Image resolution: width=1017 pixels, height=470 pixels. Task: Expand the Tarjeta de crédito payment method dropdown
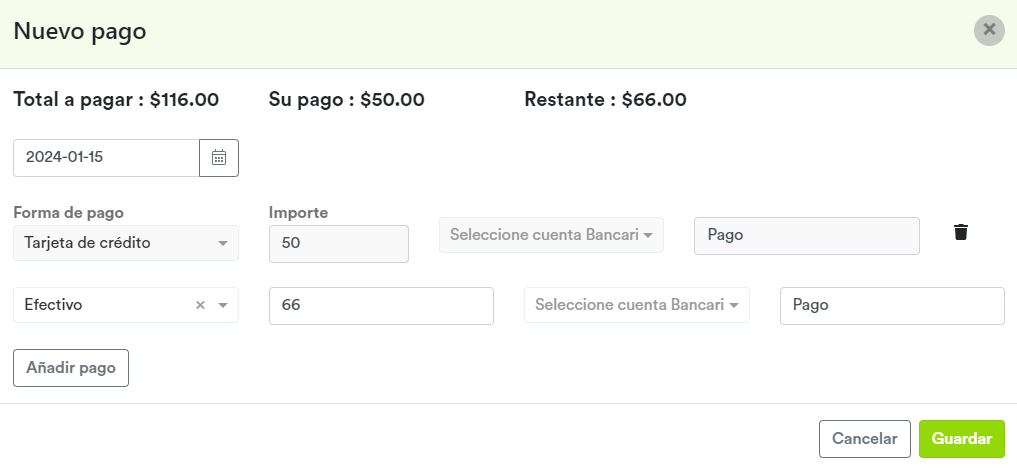click(x=222, y=243)
